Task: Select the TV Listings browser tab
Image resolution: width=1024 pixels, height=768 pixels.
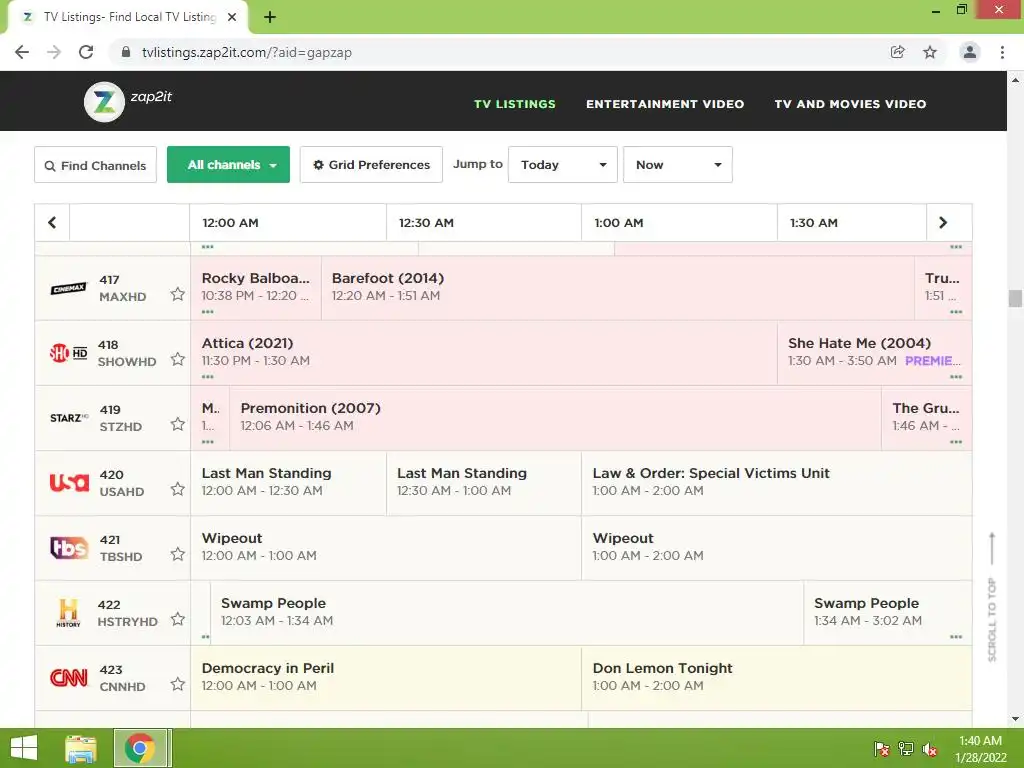Action: click(x=128, y=17)
